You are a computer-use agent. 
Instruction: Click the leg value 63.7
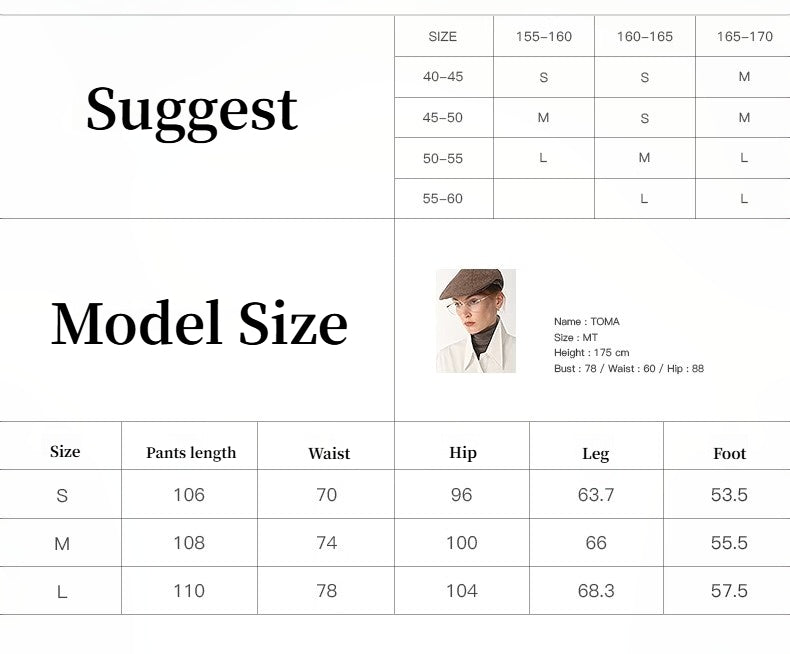pyautogui.click(x=595, y=495)
